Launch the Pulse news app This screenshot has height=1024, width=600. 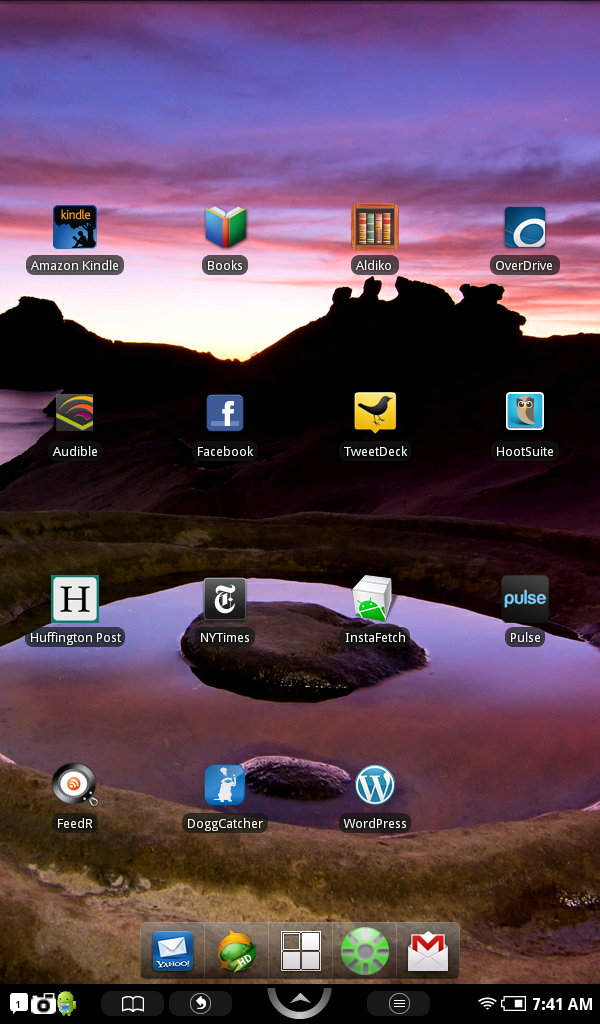tap(525, 599)
